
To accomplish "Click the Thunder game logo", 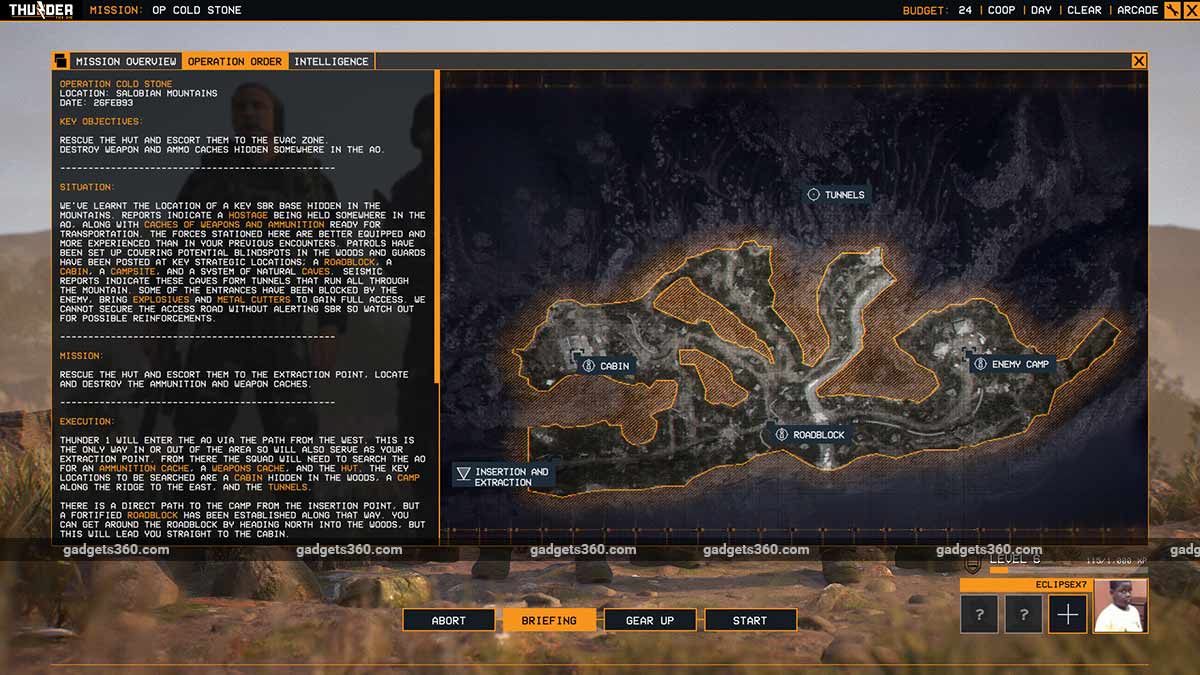I will 40,10.
